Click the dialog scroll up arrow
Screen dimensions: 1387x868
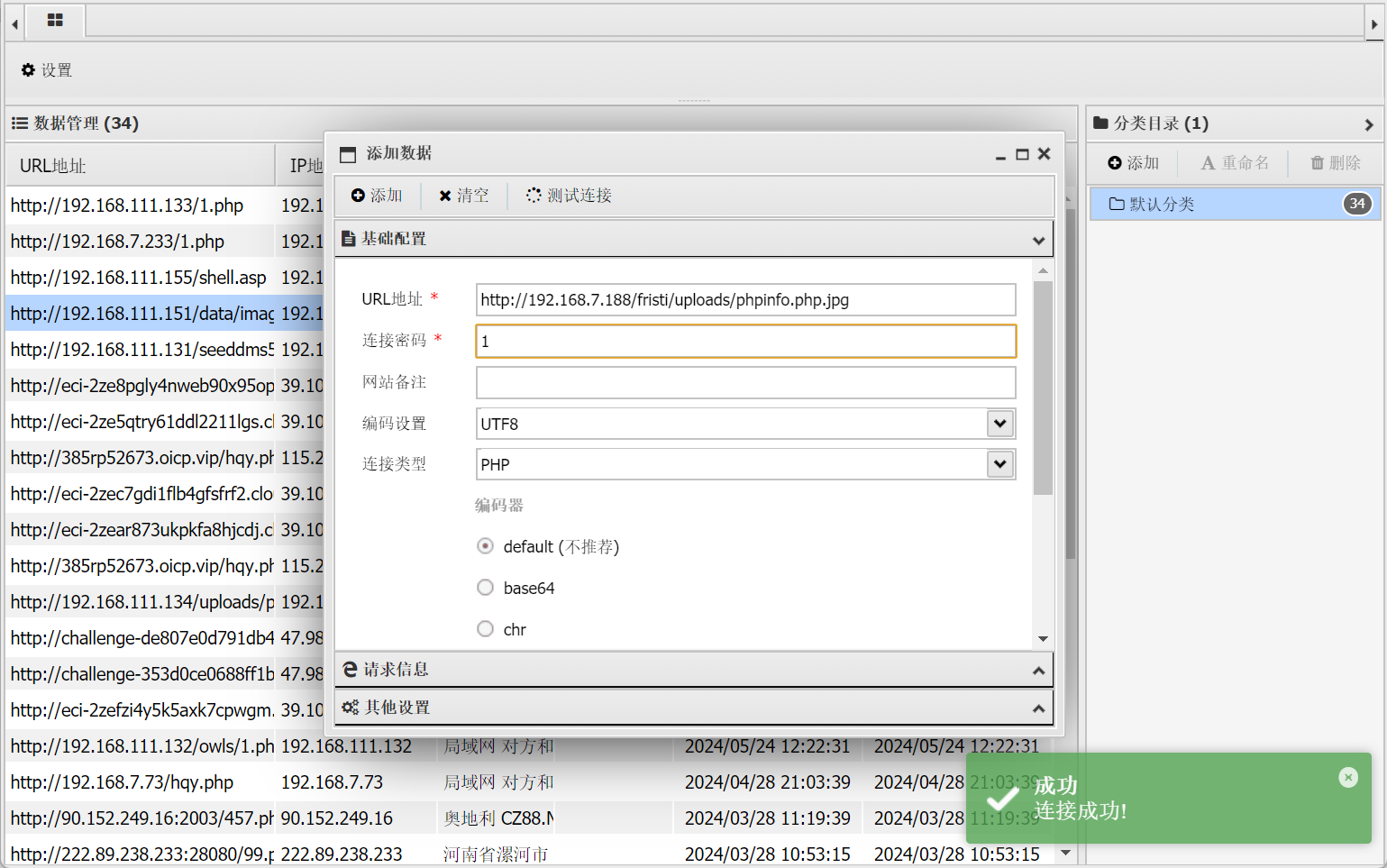(x=1043, y=270)
